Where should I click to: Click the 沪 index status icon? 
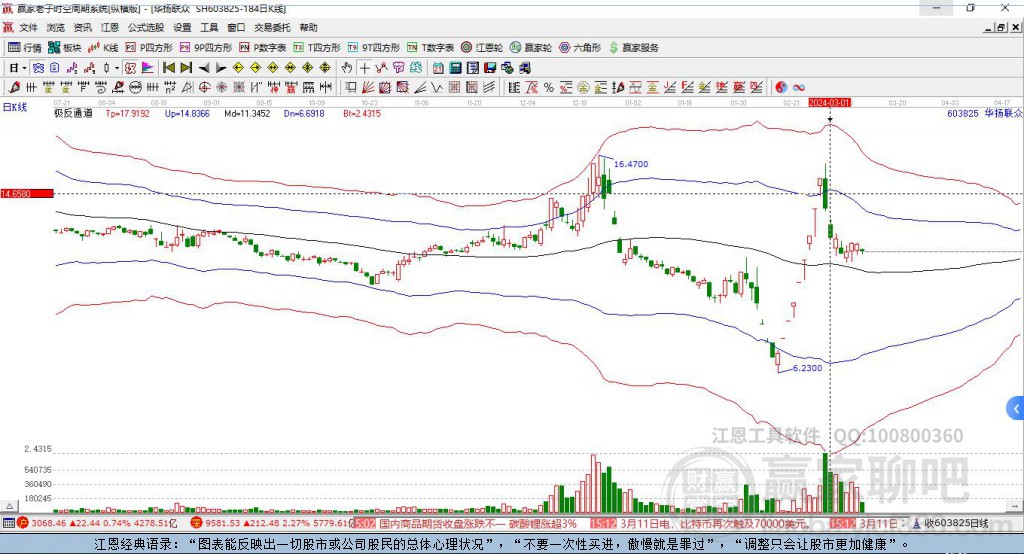23,523
